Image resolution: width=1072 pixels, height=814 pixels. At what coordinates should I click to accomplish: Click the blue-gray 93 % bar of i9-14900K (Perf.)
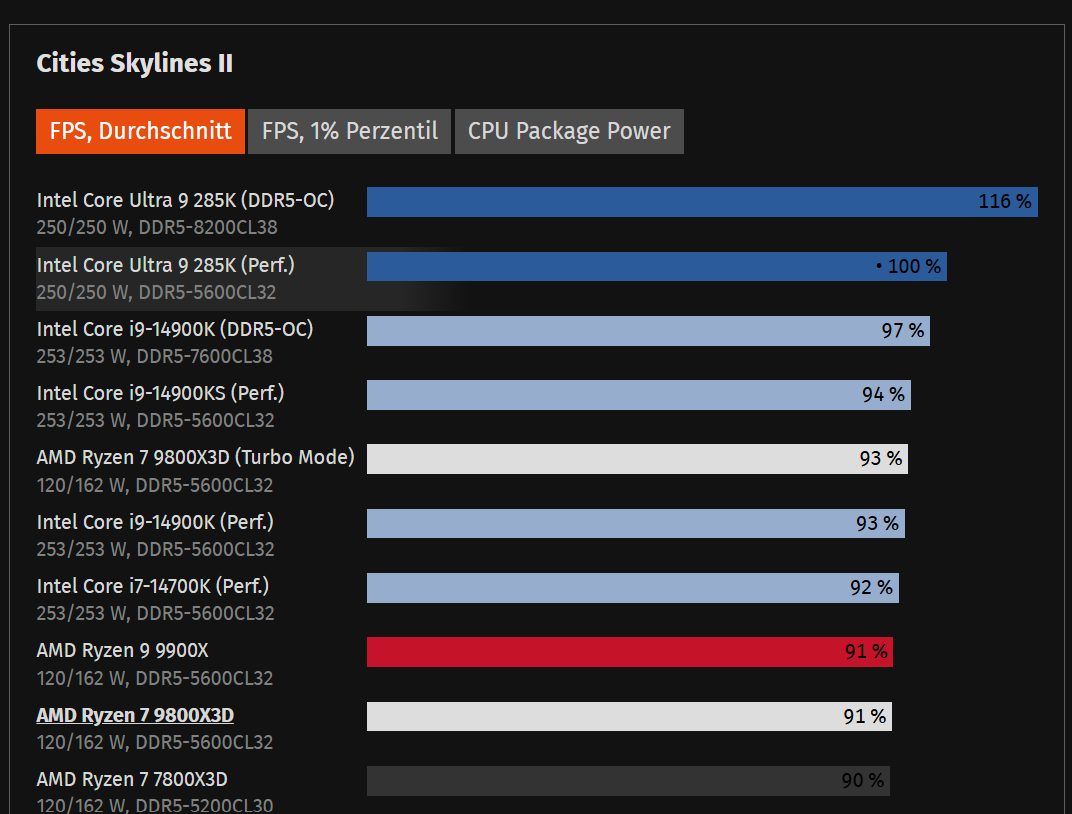(x=636, y=524)
